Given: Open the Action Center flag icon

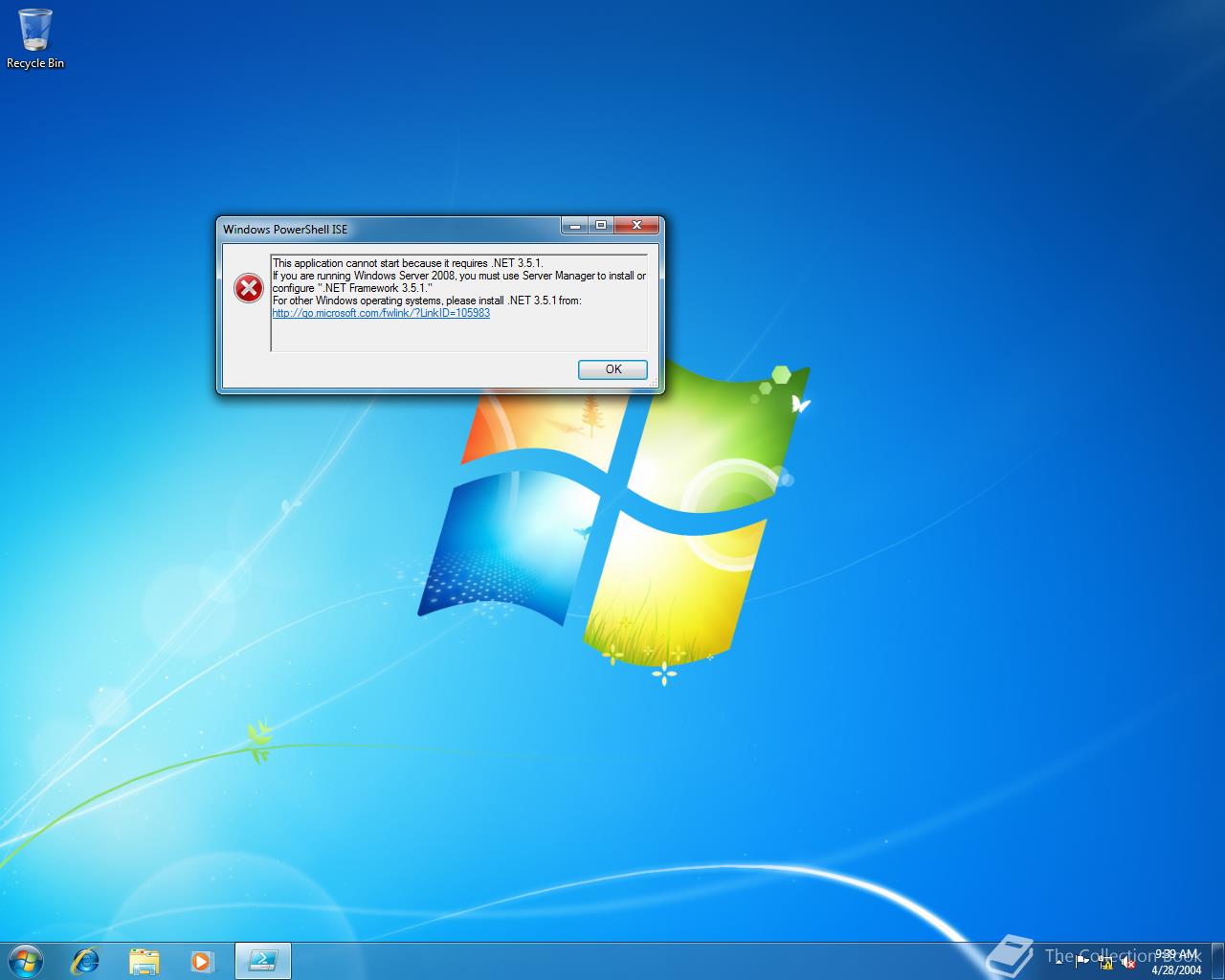Looking at the screenshot, I should point(1082,961).
